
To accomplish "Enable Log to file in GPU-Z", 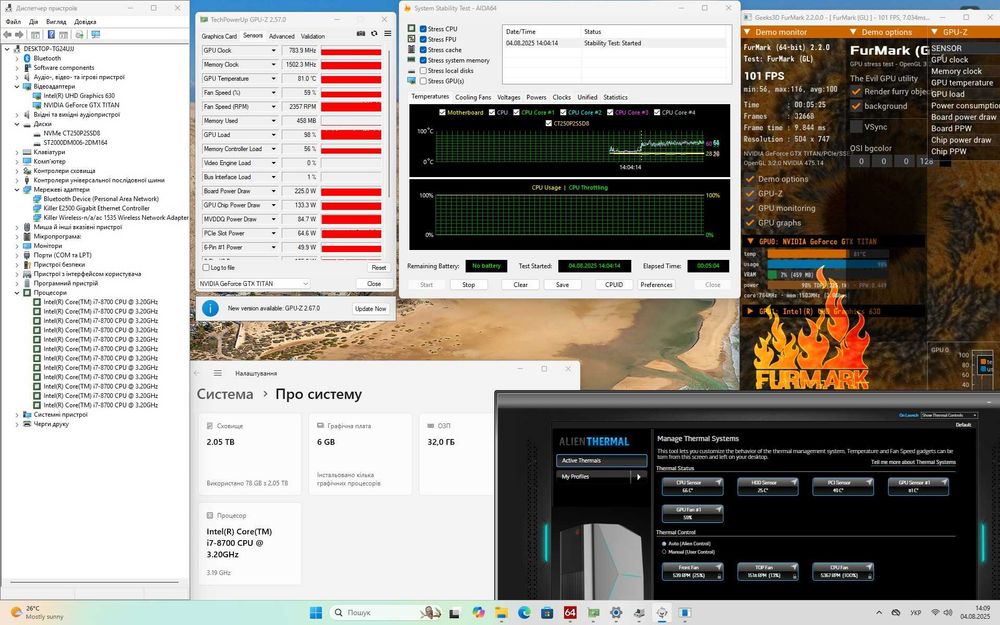I will click(x=205, y=268).
